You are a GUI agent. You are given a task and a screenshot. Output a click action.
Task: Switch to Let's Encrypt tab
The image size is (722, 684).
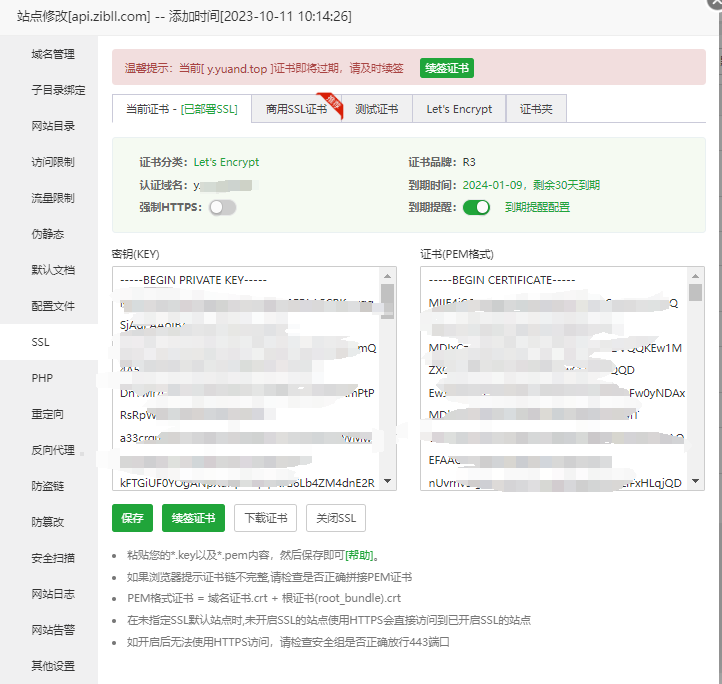(459, 109)
